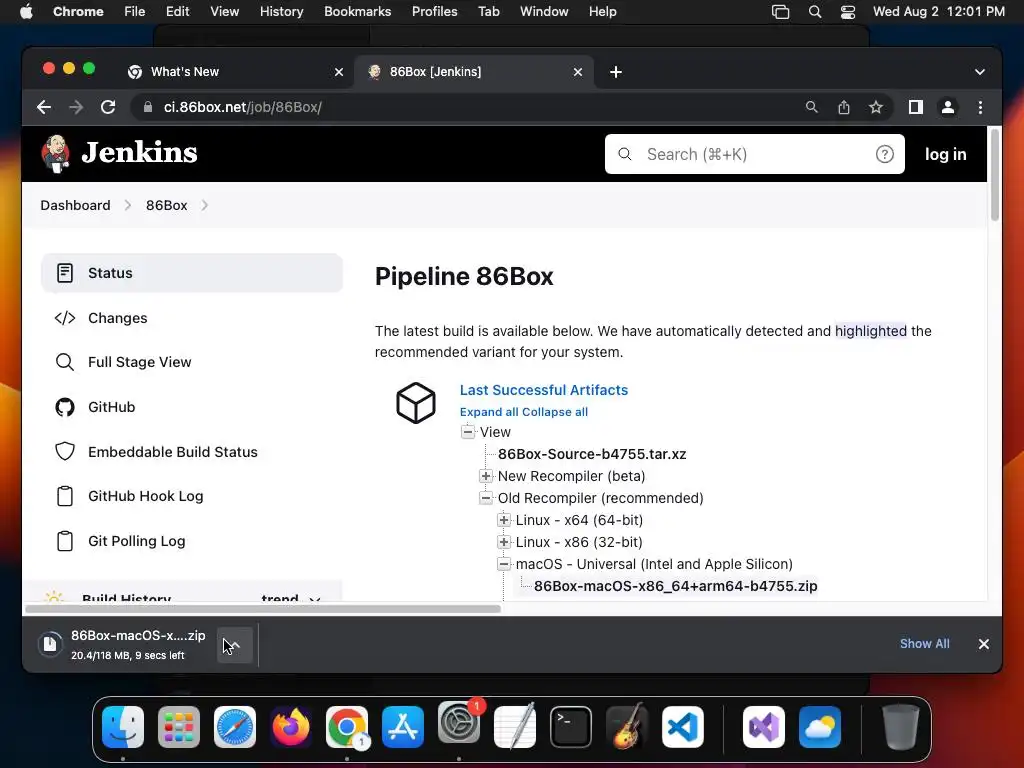1024x768 pixels.
Task: Download 86Box-Source-b4755.tar.xz
Action: [x=592, y=454]
